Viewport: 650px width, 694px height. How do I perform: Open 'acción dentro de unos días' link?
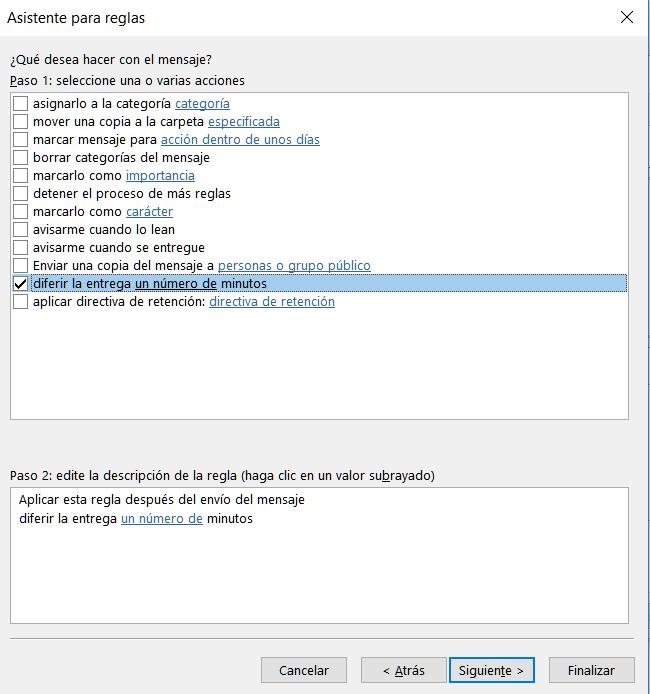tap(240, 140)
